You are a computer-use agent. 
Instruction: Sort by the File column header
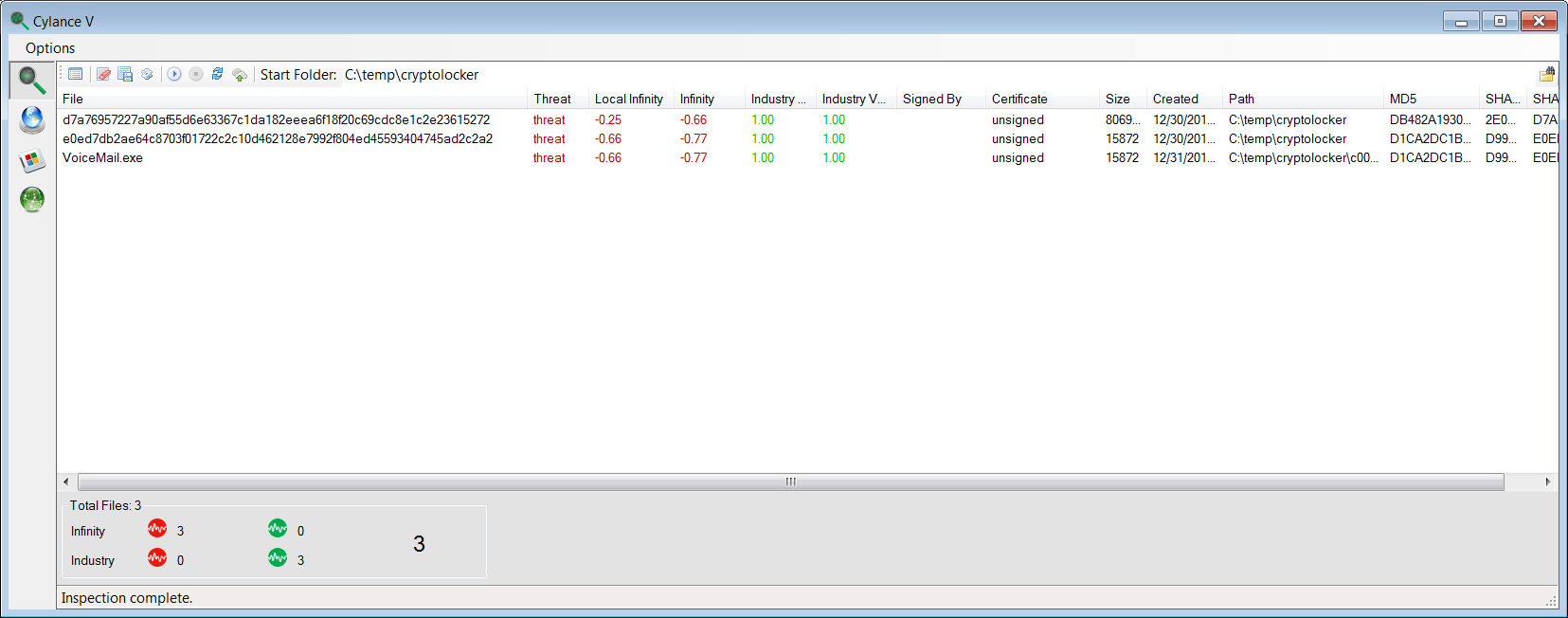(292, 99)
